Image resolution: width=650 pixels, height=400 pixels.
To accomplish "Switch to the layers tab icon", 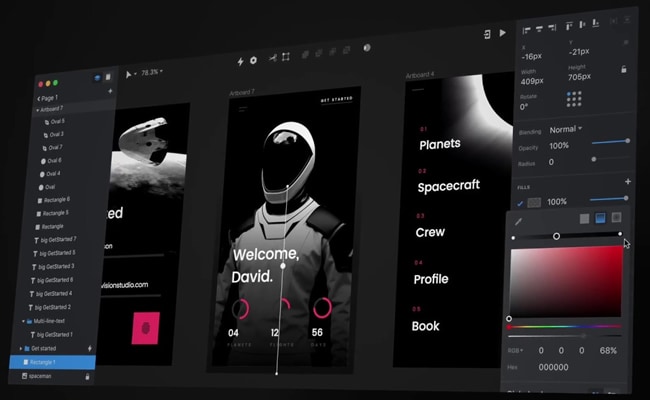I will pyautogui.click(x=97, y=78).
